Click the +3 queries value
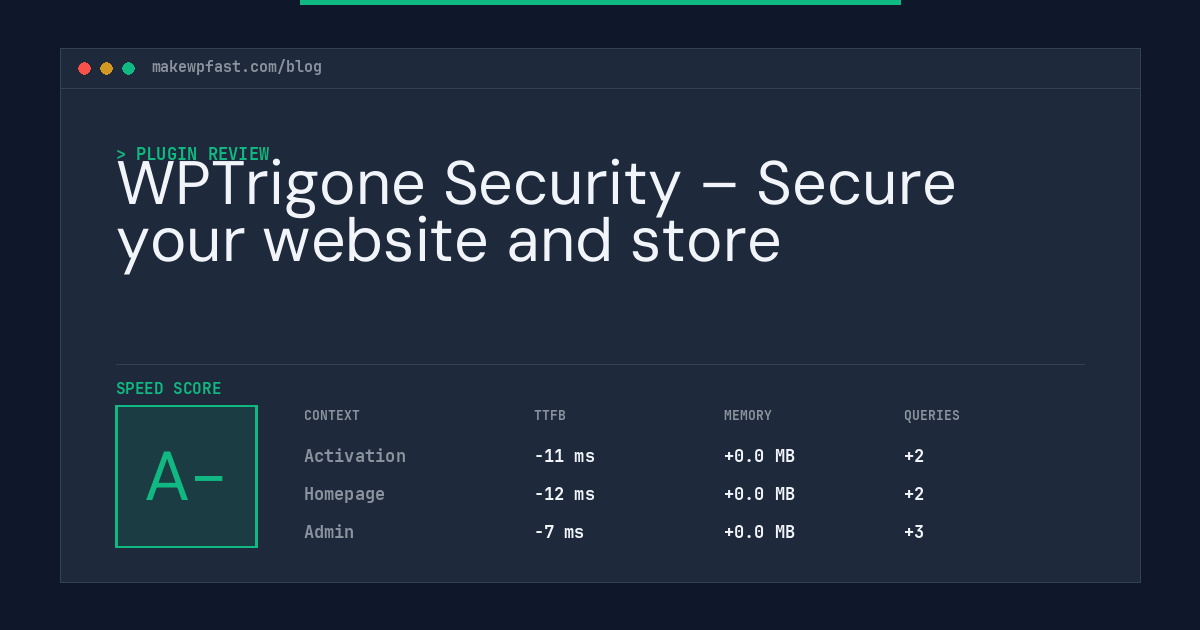This screenshot has width=1200, height=630. [914, 532]
